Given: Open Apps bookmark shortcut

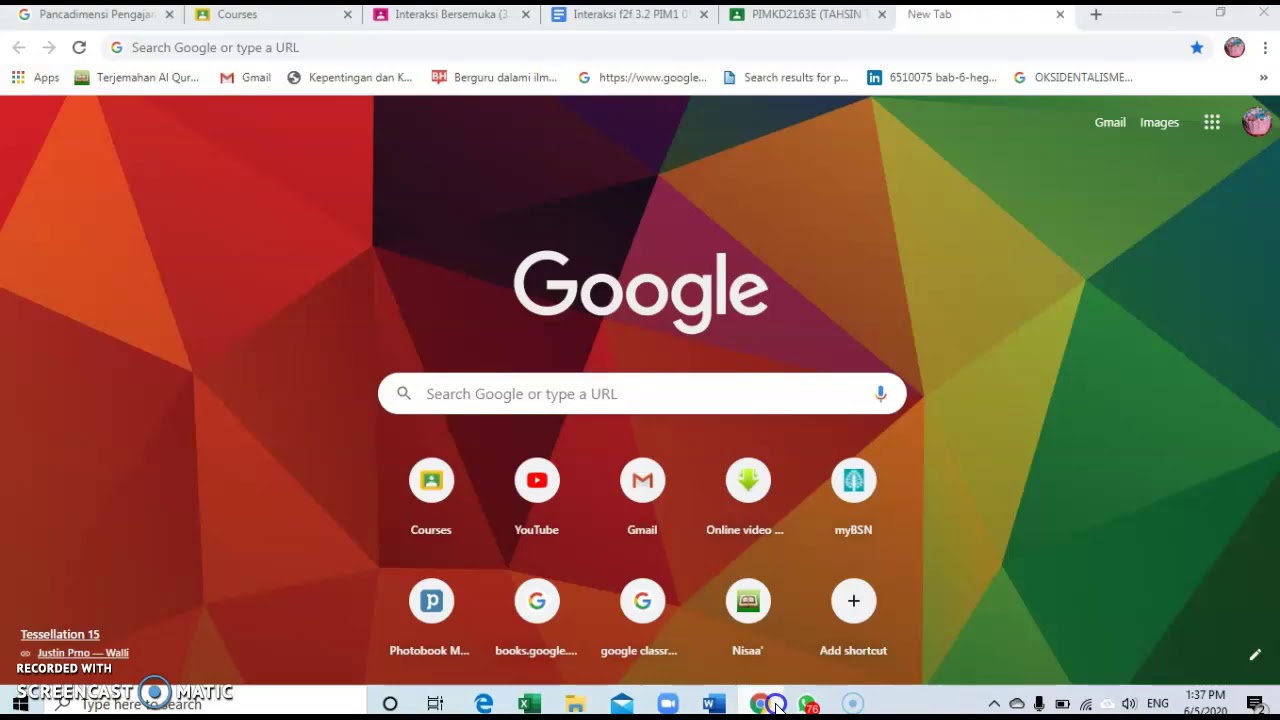Looking at the screenshot, I should (x=35, y=77).
